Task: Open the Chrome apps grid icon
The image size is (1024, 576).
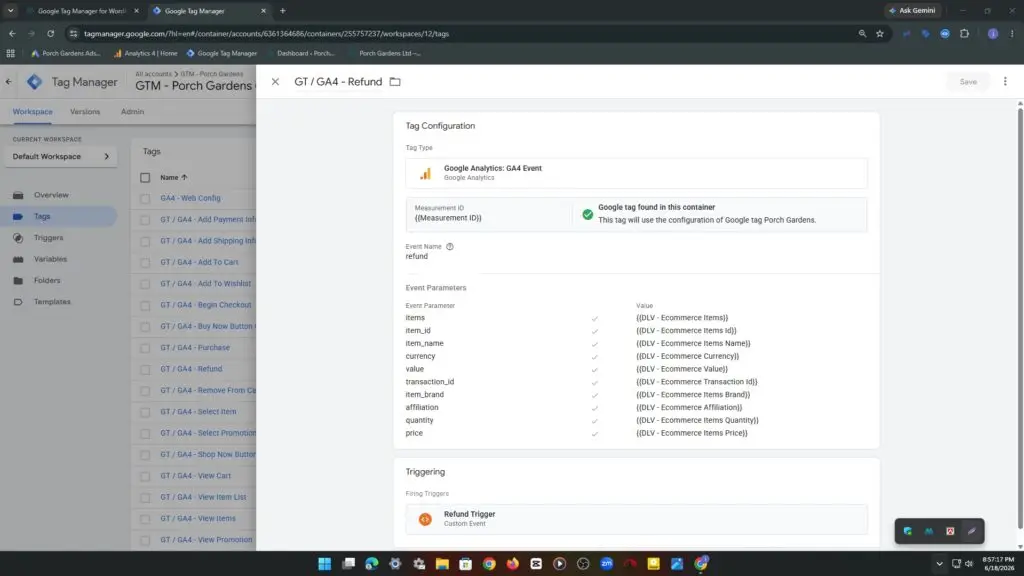Action: coord(10,54)
